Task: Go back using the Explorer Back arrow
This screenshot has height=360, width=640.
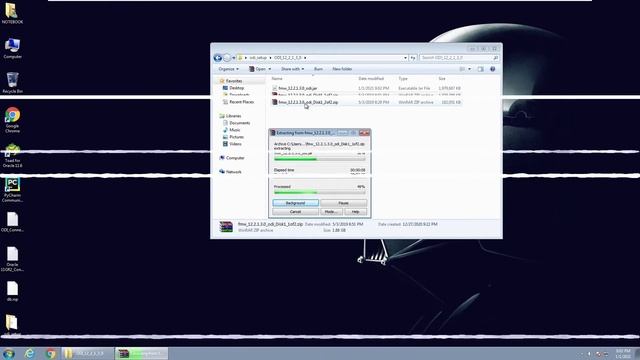Action: tap(218, 58)
